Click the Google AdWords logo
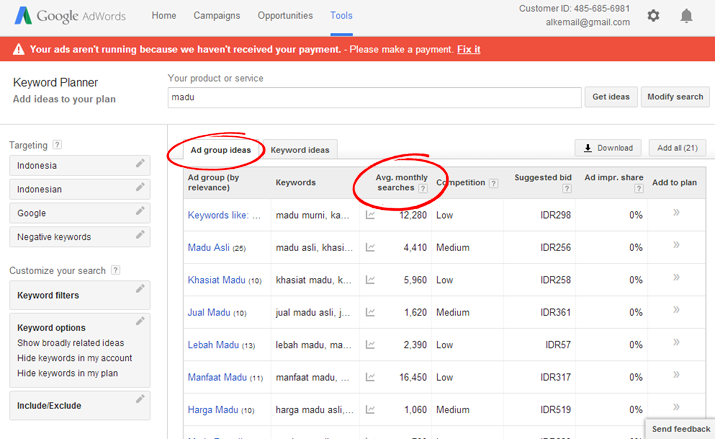 pos(70,15)
